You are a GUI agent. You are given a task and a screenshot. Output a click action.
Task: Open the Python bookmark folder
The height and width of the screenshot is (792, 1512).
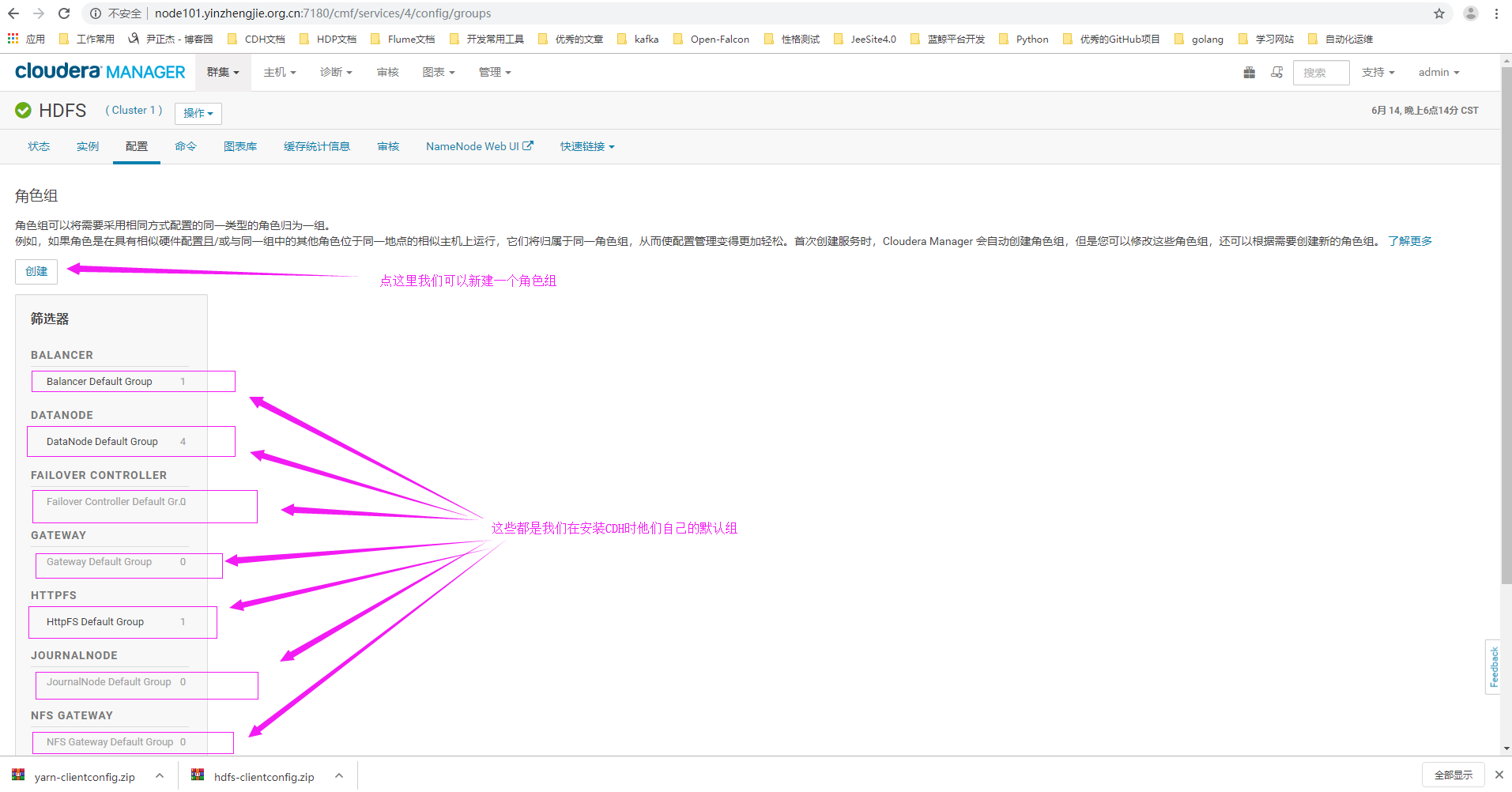(1024, 39)
